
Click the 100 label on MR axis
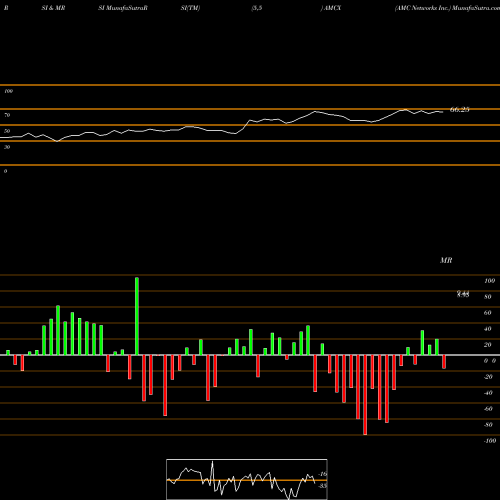pos(489,281)
